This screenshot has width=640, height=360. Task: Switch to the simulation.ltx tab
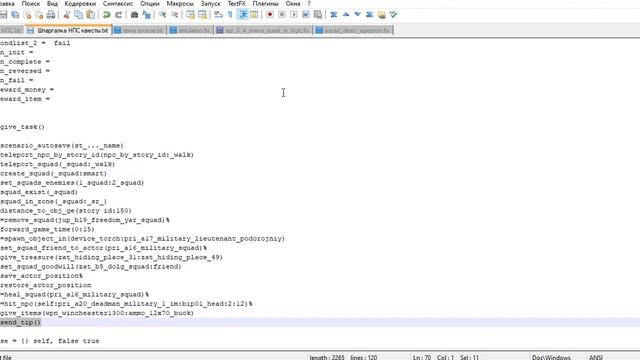coord(190,30)
